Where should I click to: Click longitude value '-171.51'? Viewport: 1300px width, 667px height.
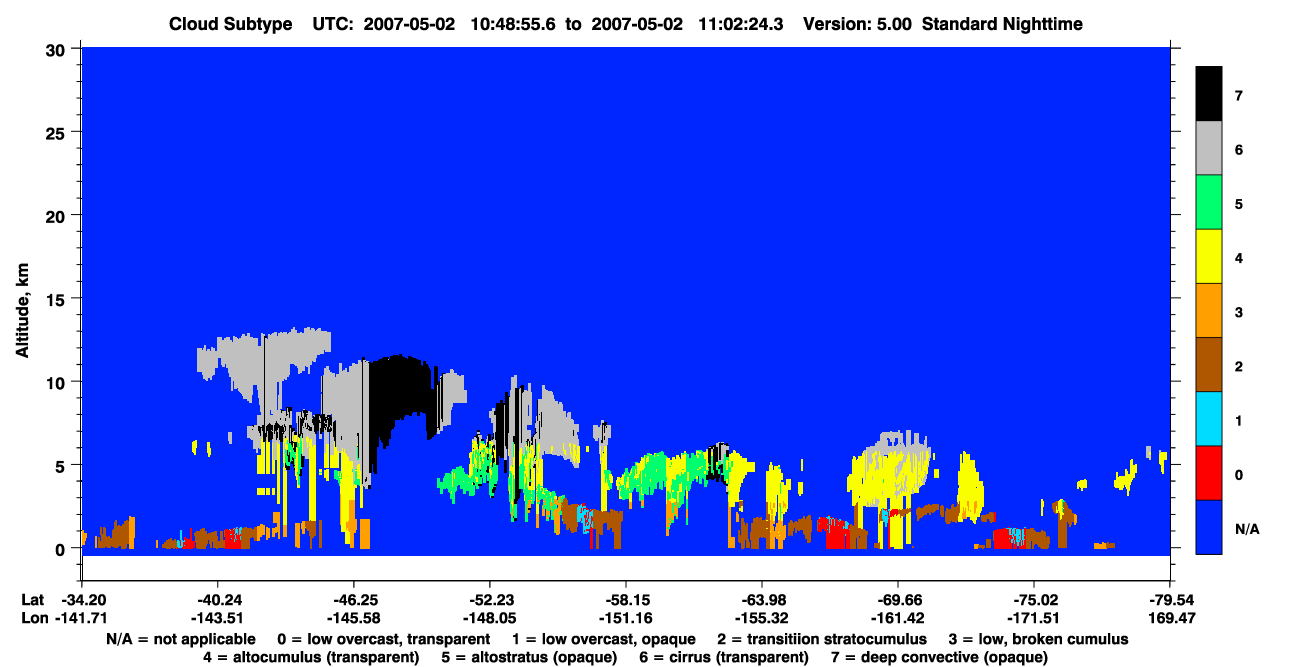[1033, 618]
